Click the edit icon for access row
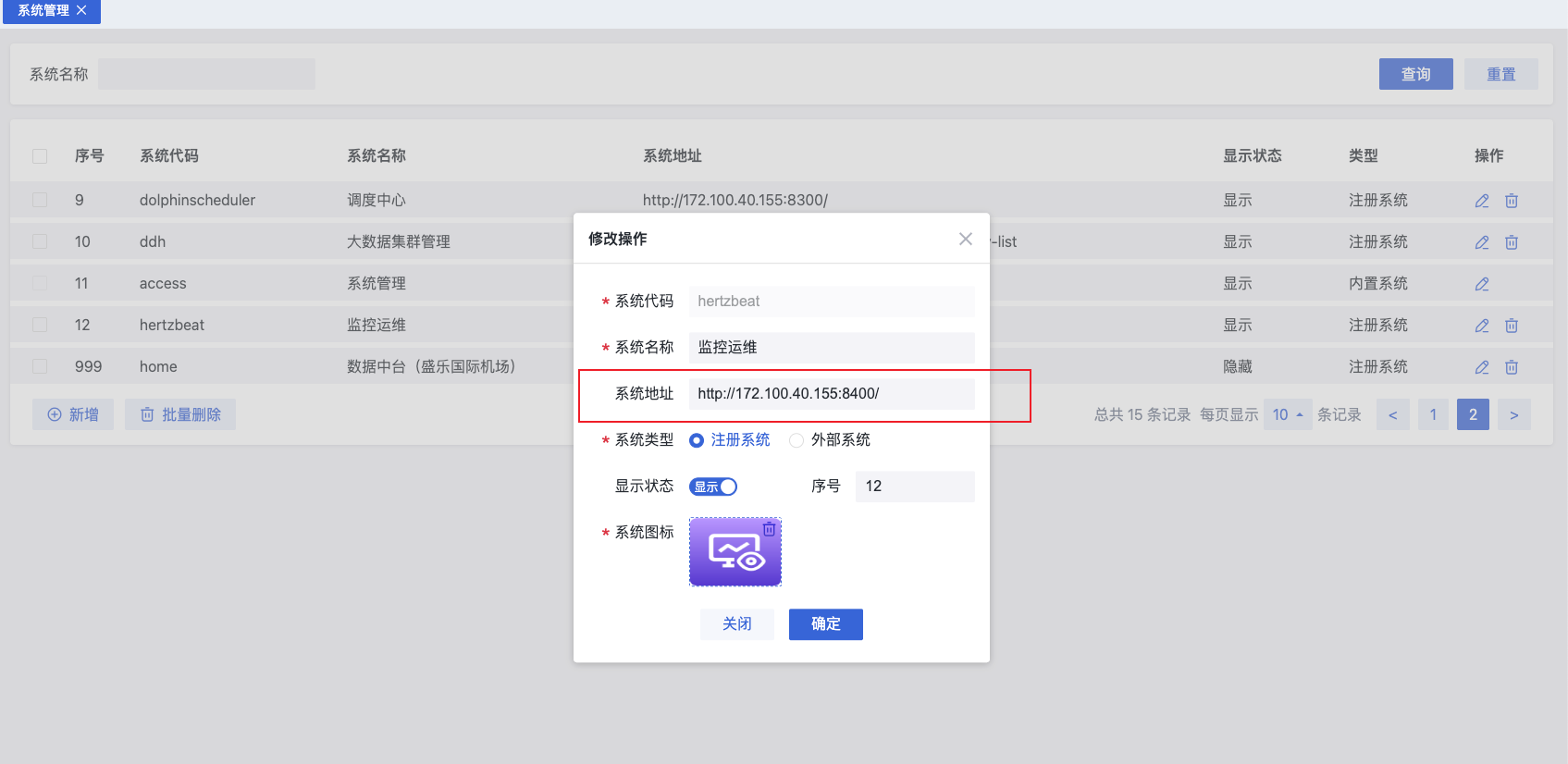 click(1482, 284)
